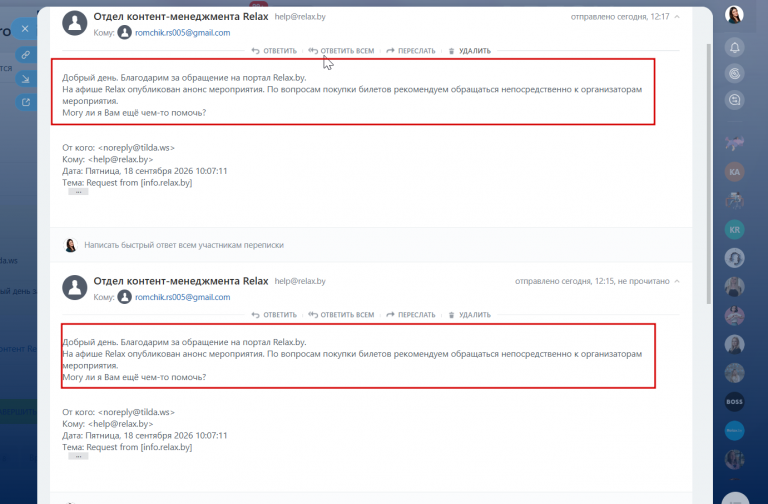Screen dimensions: 768x504
Task: Open KR contact avatar
Action: coord(735,230)
